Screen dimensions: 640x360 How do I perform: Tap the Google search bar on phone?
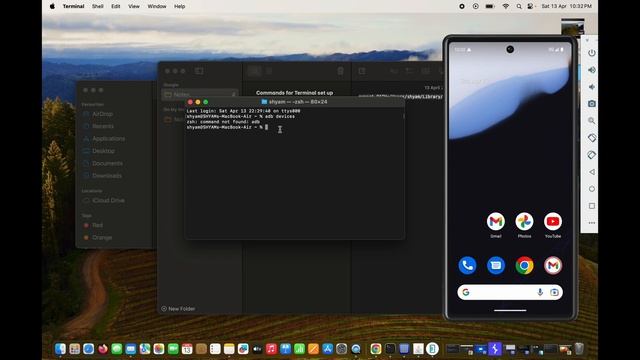[x=510, y=292]
